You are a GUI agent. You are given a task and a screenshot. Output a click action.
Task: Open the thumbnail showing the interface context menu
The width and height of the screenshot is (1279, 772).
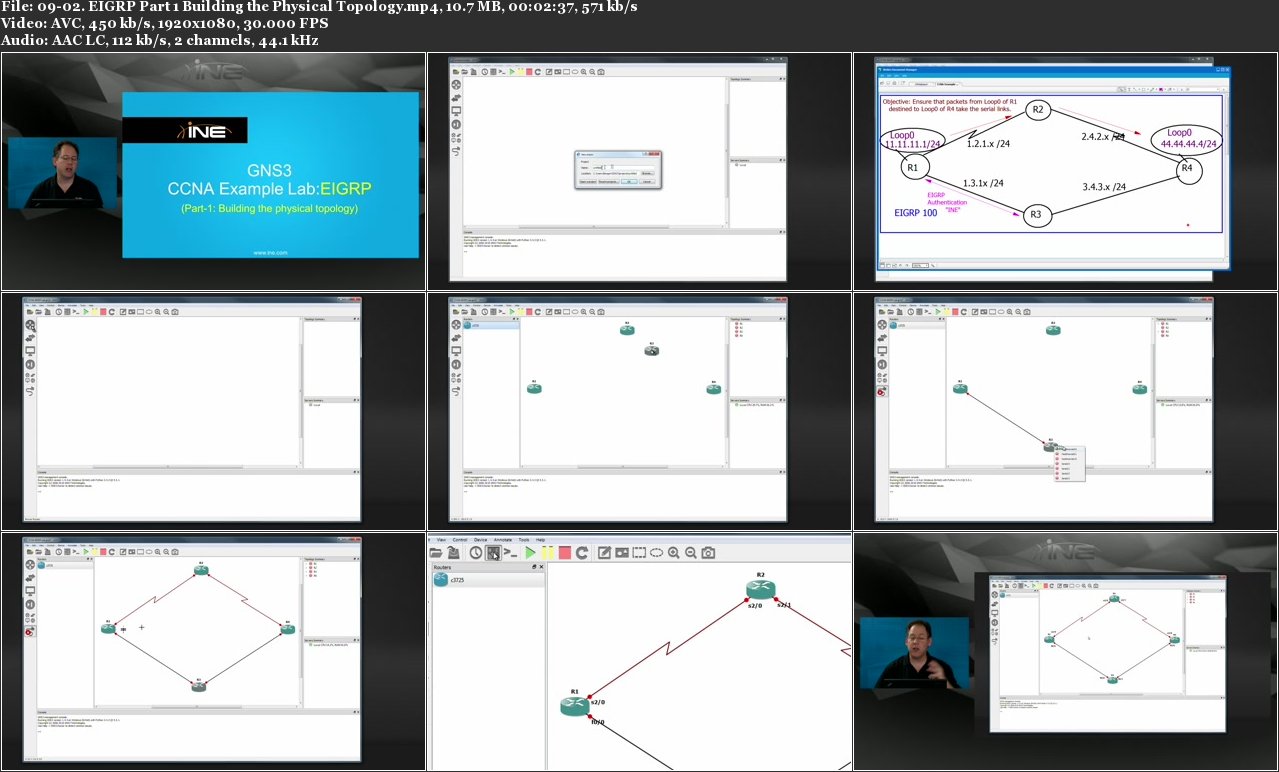[x=1065, y=411]
